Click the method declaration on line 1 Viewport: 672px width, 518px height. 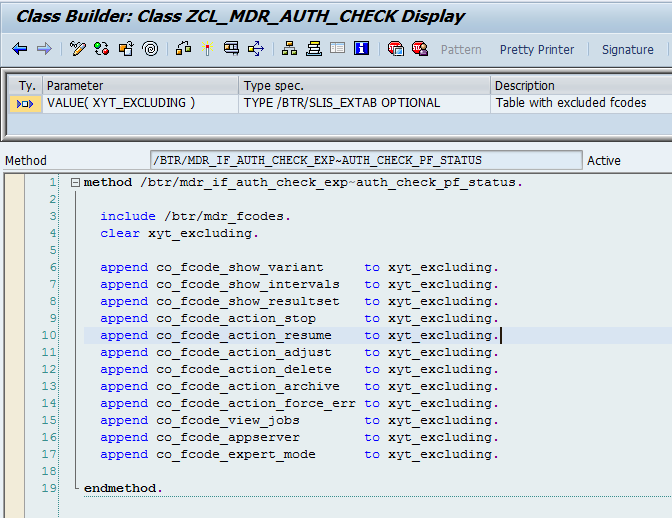click(x=303, y=183)
